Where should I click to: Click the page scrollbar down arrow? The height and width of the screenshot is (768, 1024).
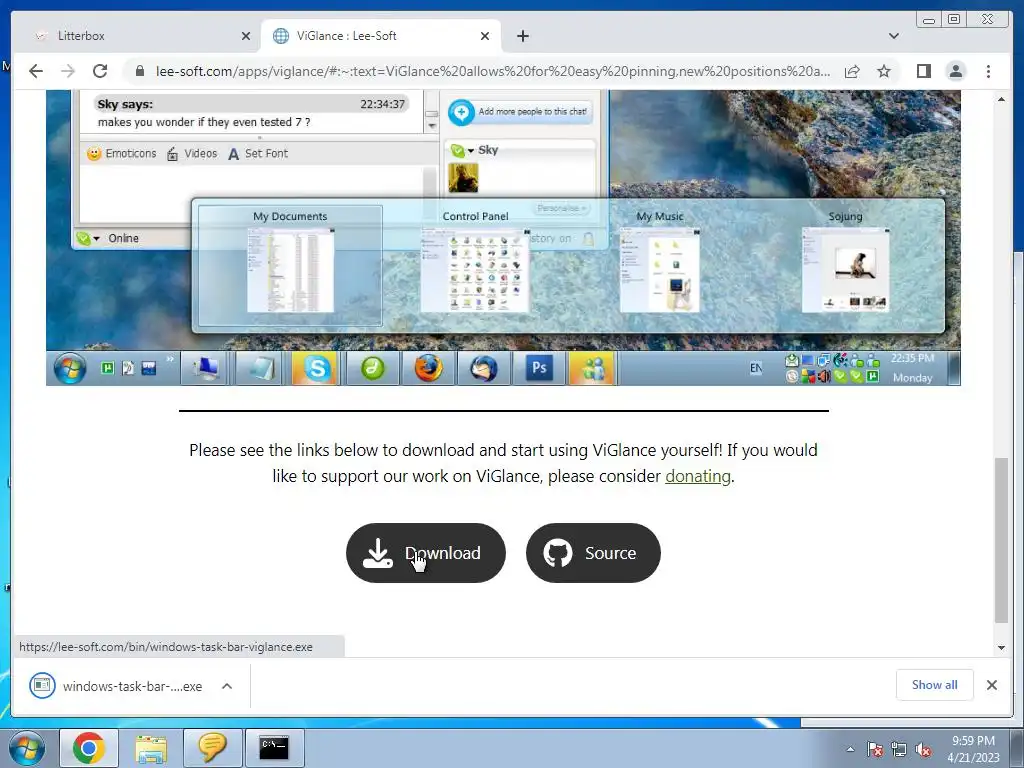pyautogui.click(x=1001, y=648)
